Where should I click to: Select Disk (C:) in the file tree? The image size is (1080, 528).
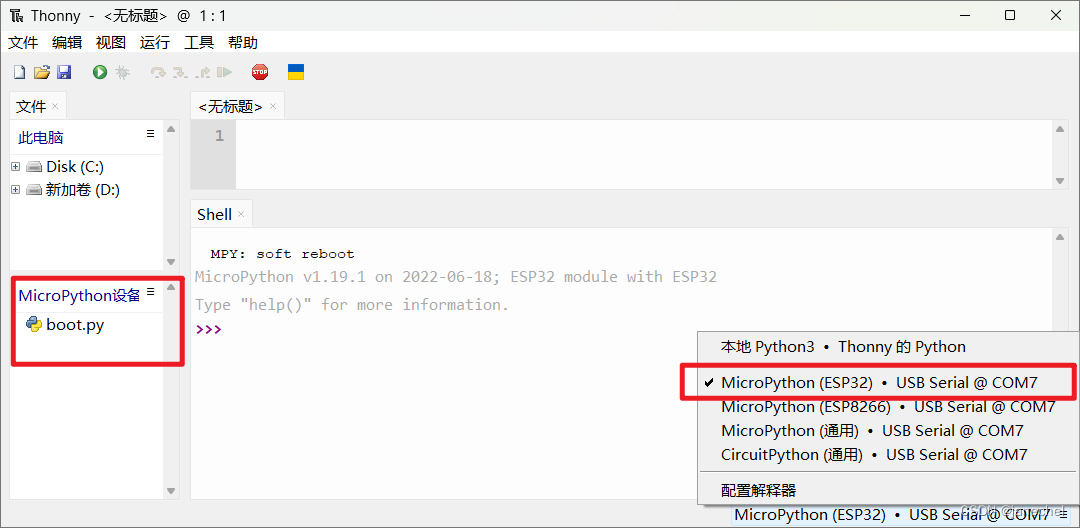75,167
